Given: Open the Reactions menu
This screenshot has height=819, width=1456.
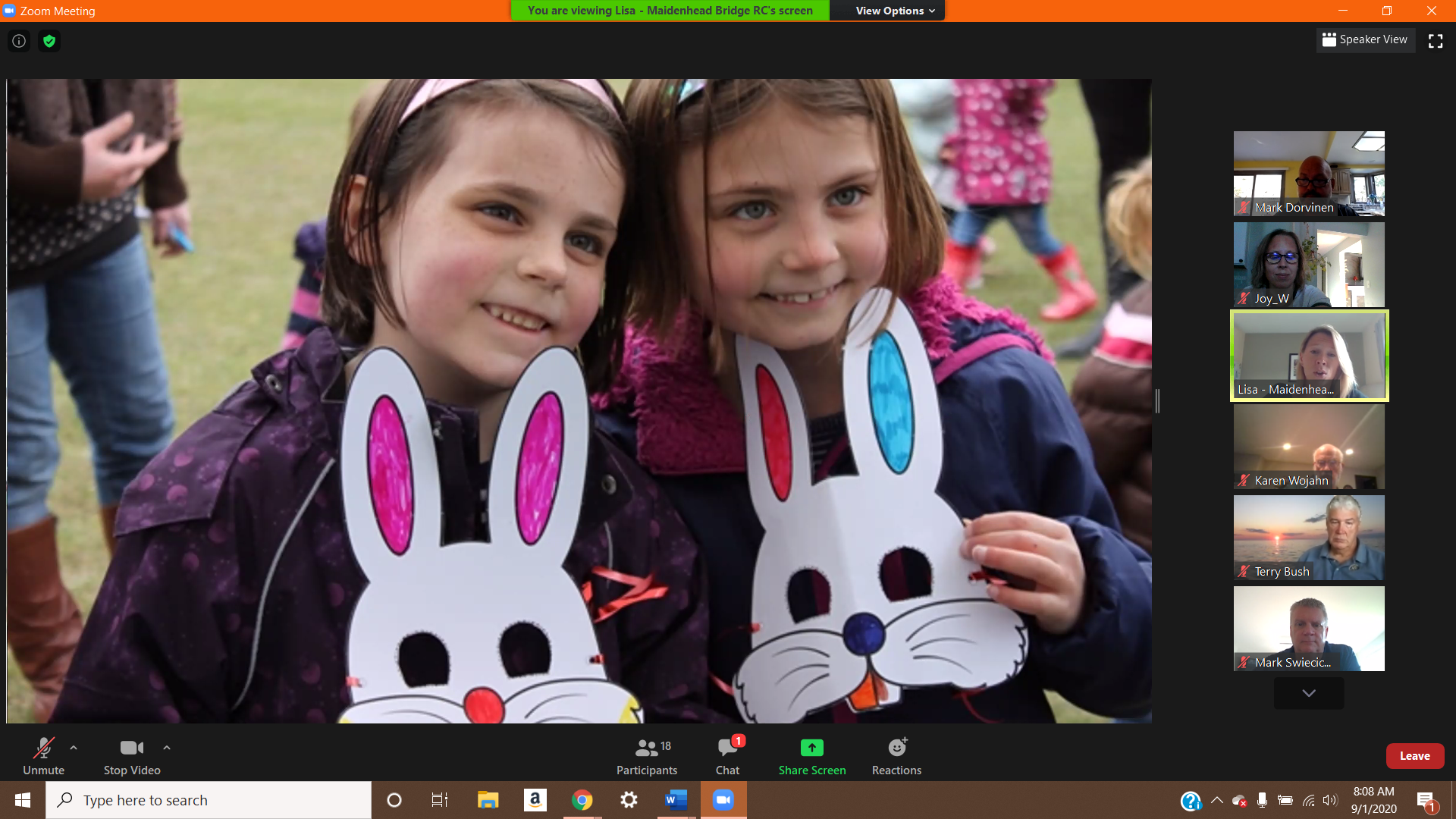Looking at the screenshot, I should point(896,756).
